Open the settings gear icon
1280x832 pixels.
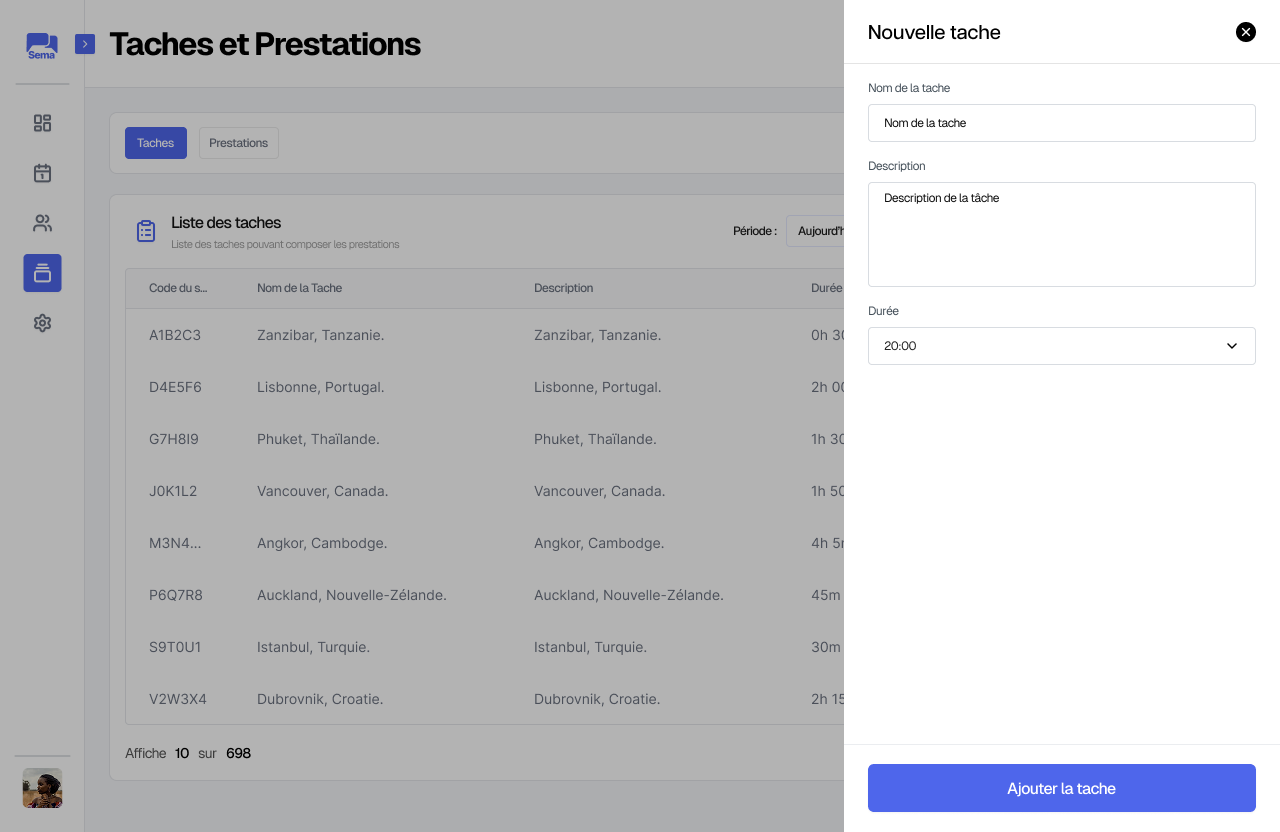[42, 323]
